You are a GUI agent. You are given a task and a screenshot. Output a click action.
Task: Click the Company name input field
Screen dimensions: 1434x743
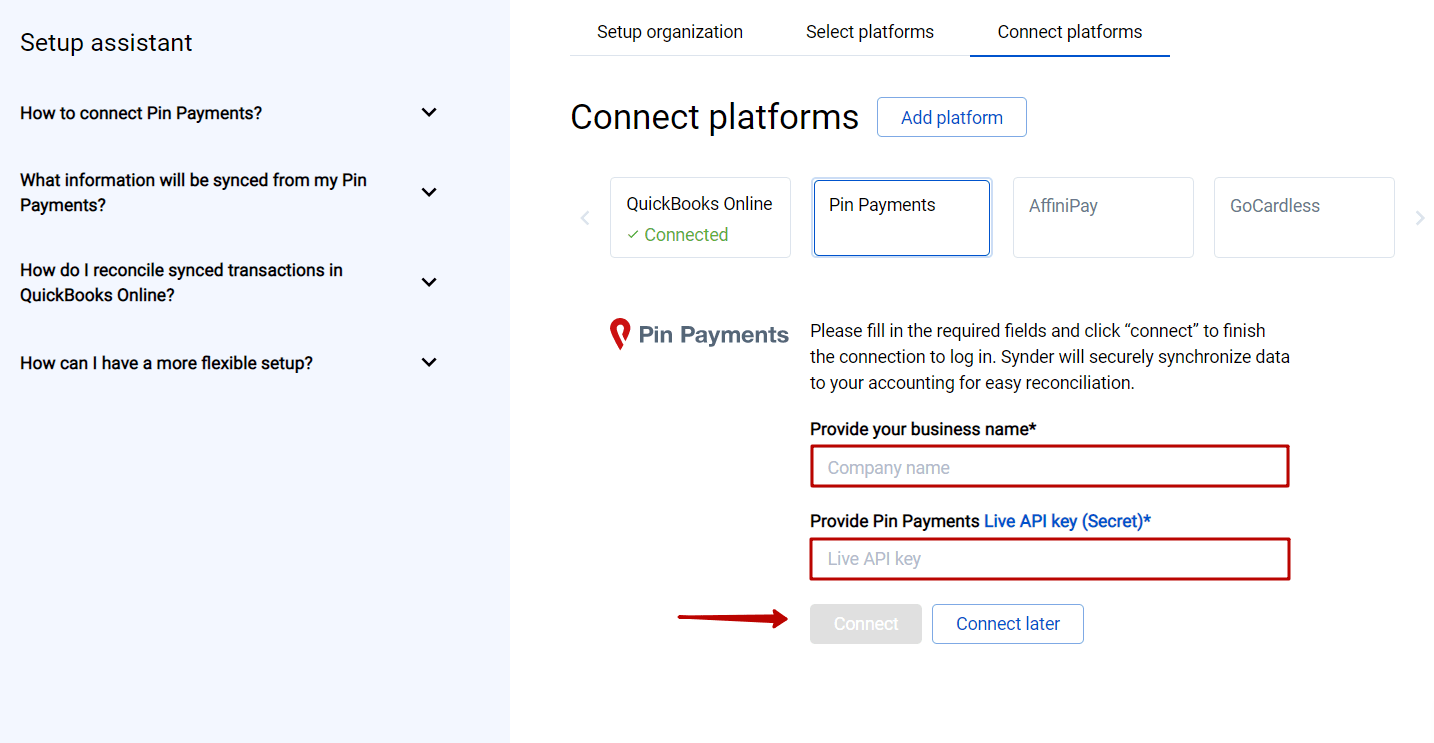(x=1049, y=466)
